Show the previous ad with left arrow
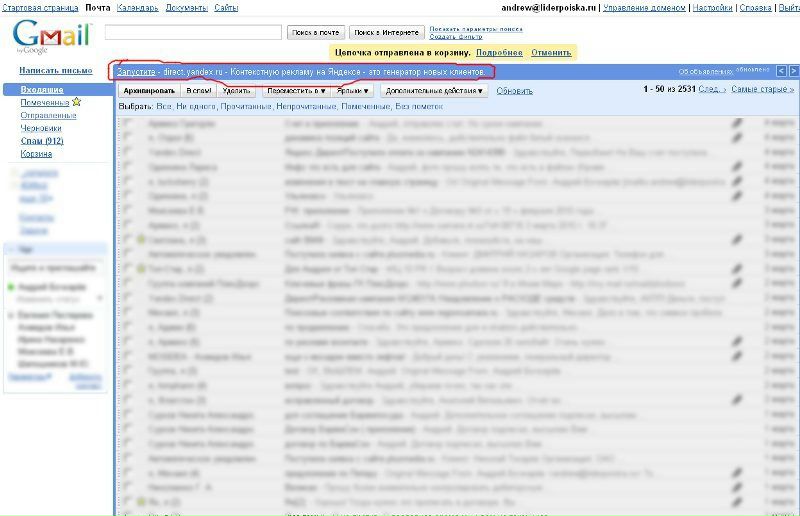 (x=781, y=71)
